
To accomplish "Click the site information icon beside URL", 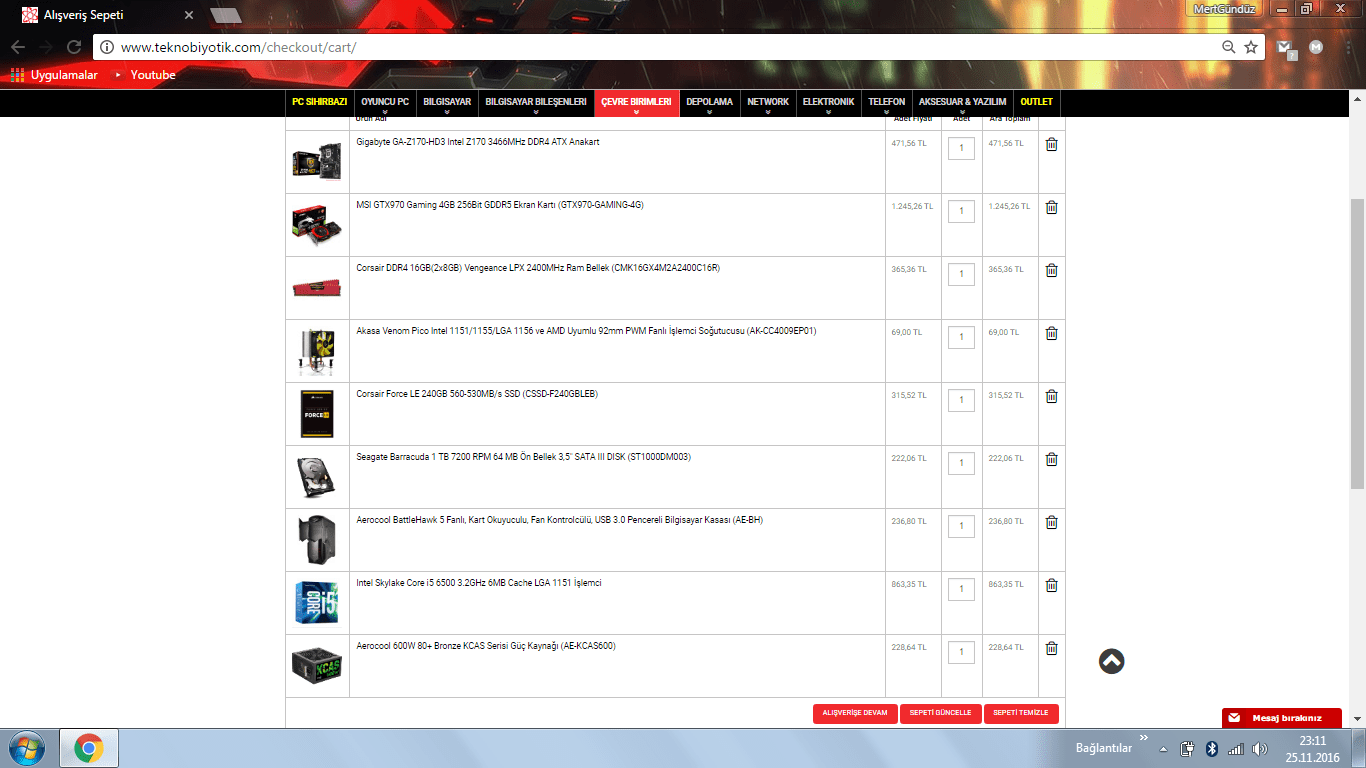I will (x=107, y=47).
